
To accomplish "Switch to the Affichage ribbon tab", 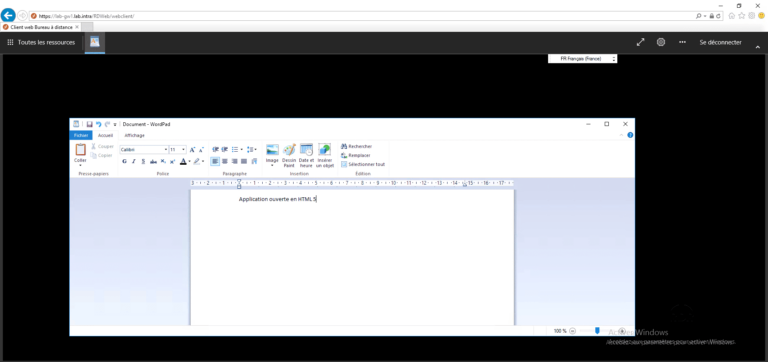I will click(x=134, y=135).
